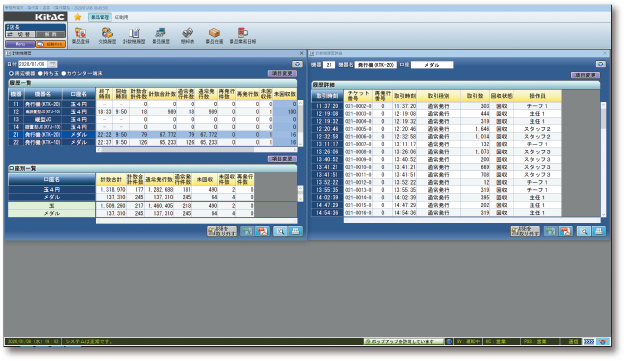Click PDF export icon in left window
The width and height of the screenshot is (624, 361).
pos(263,231)
